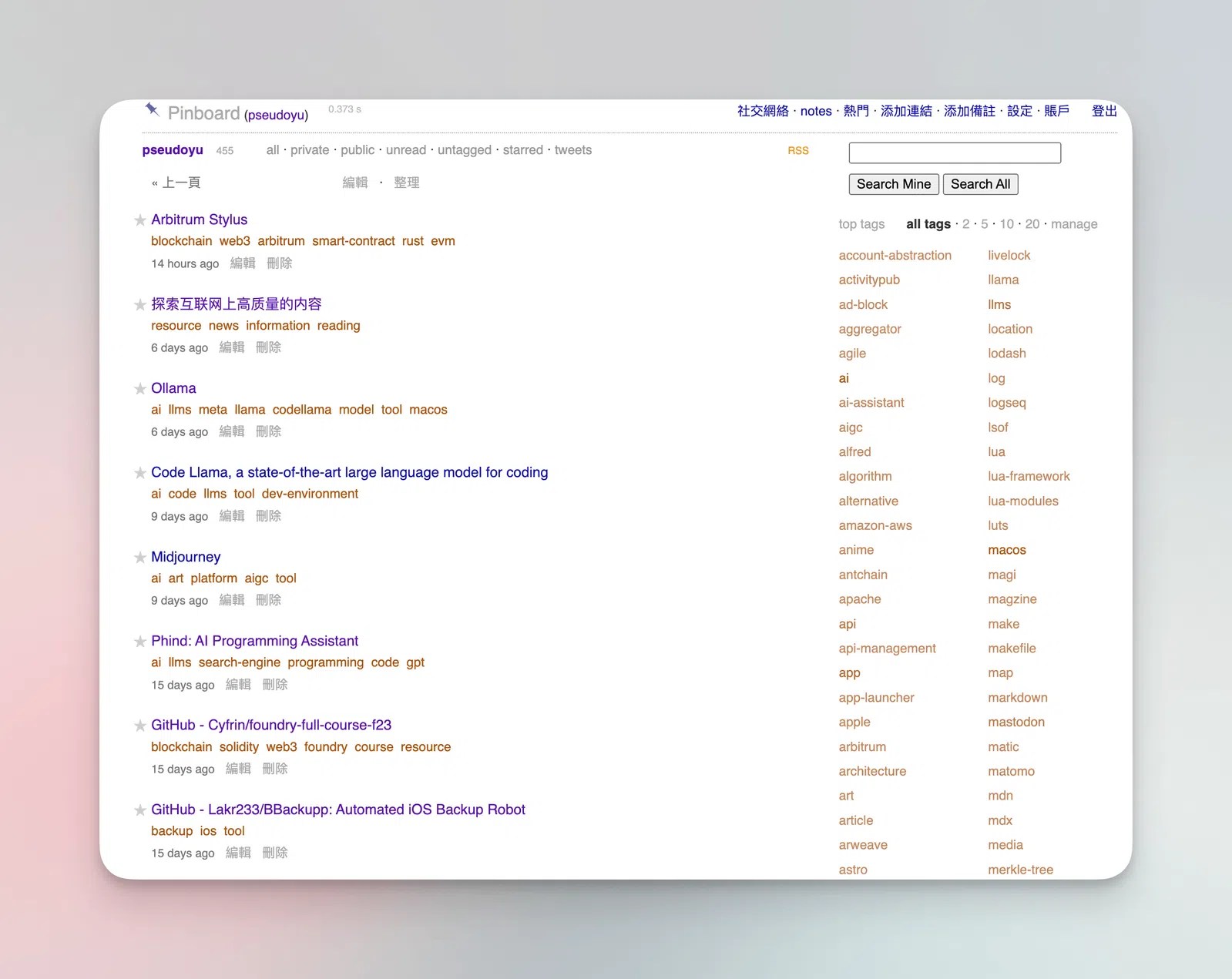The image size is (1232, 979).
Task: Open api-management tag in sidebar
Action: click(887, 649)
